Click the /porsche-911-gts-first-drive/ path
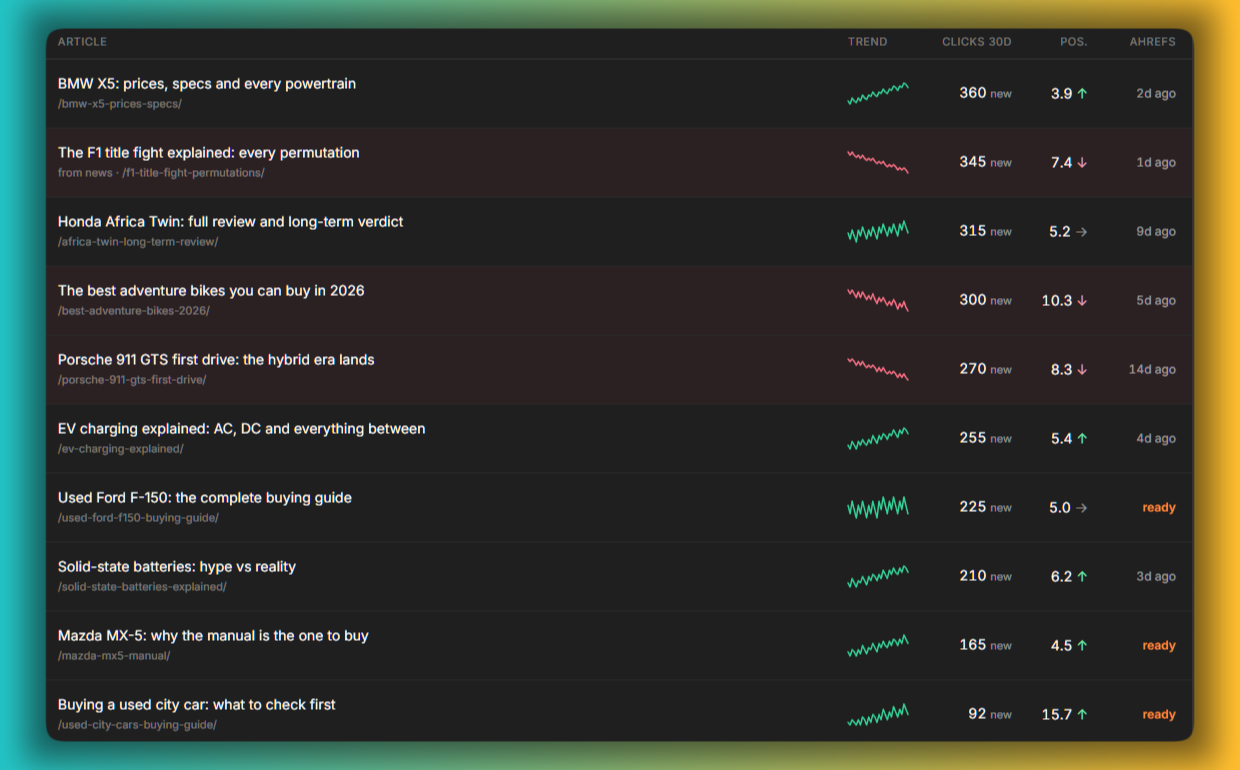1240x770 pixels. [132, 380]
